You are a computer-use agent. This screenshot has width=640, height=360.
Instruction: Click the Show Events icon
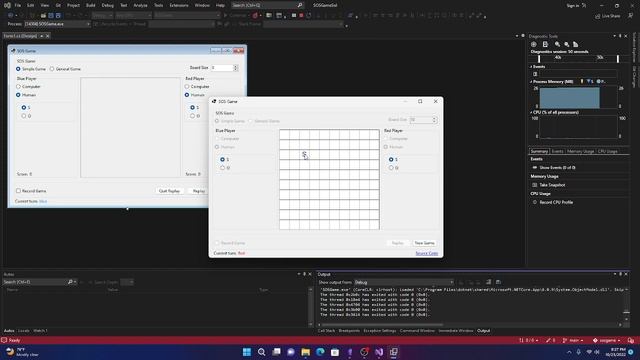[x=535, y=167]
